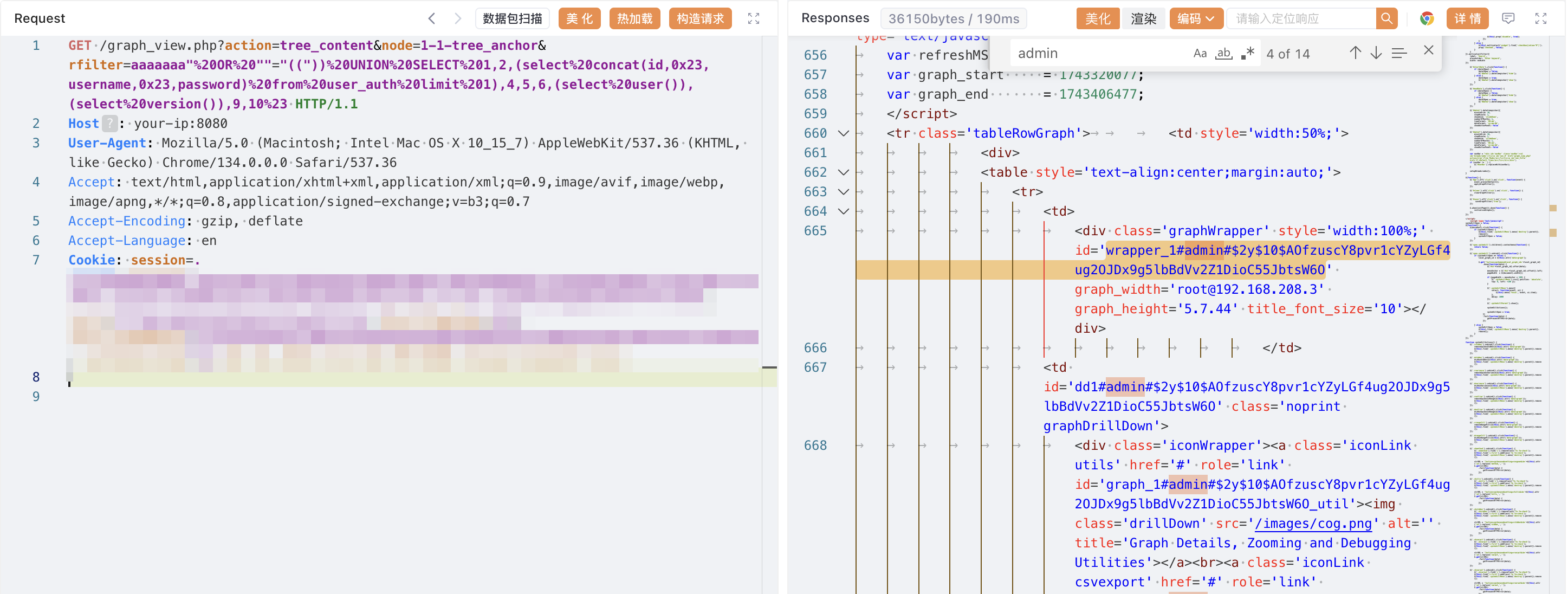This screenshot has height=594, width=1568.
Task: Click the 构造请求 button
Action: pos(699,18)
